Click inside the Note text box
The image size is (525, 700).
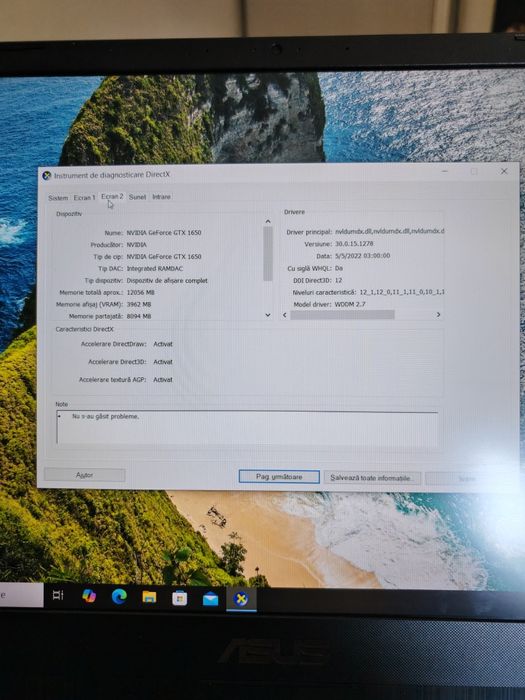(247, 428)
